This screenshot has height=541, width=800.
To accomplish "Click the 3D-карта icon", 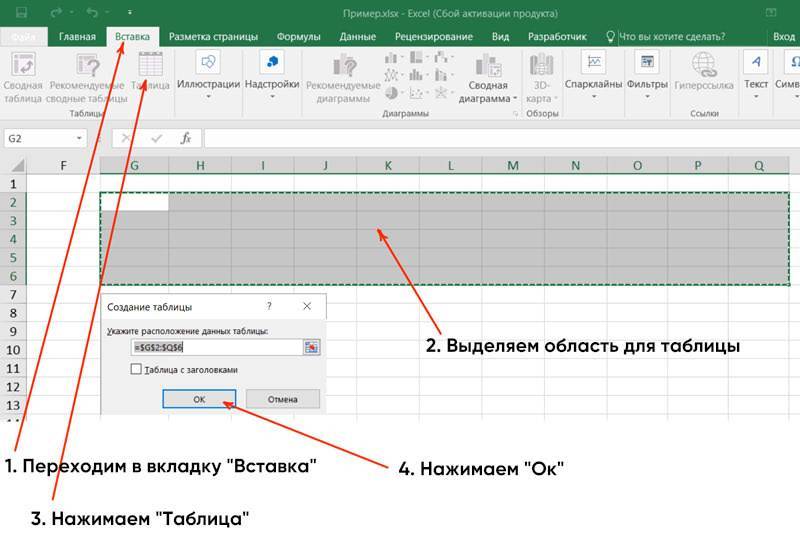I will pos(541,64).
